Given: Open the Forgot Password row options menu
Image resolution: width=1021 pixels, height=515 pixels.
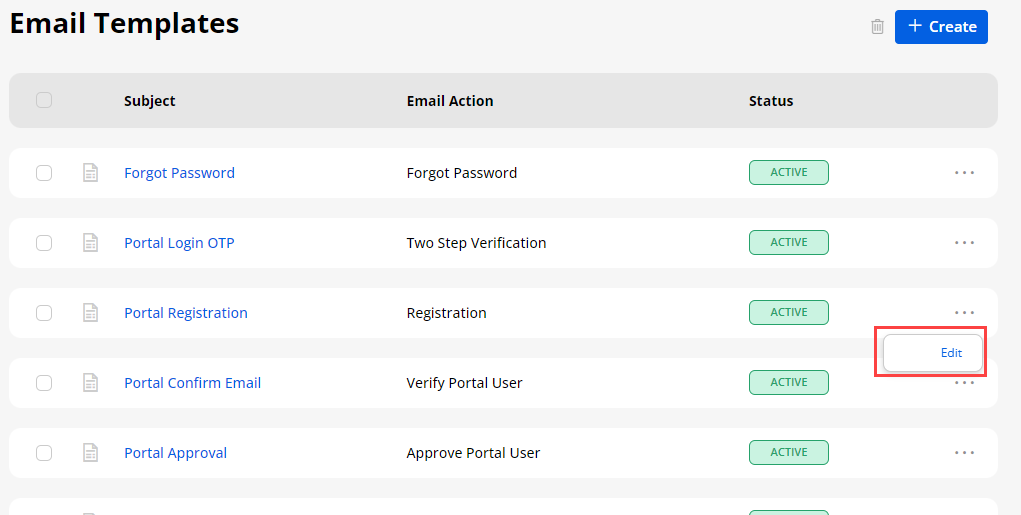Looking at the screenshot, I should coord(964,173).
